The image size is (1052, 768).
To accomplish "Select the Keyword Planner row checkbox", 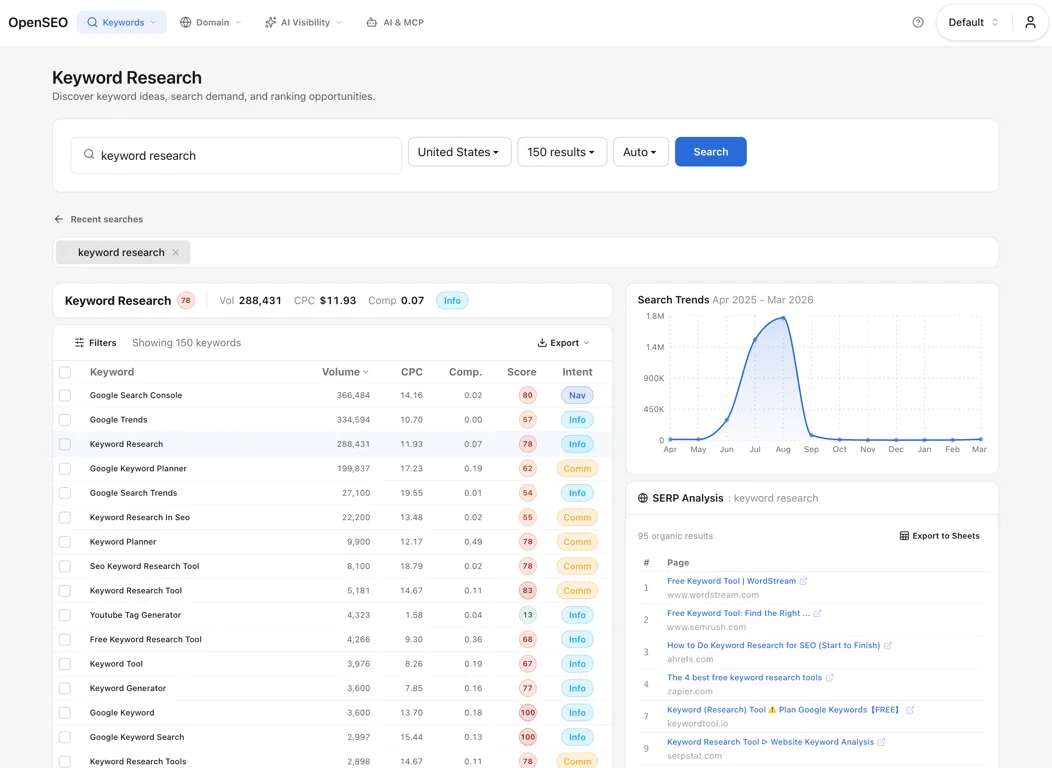I will pos(64,542).
